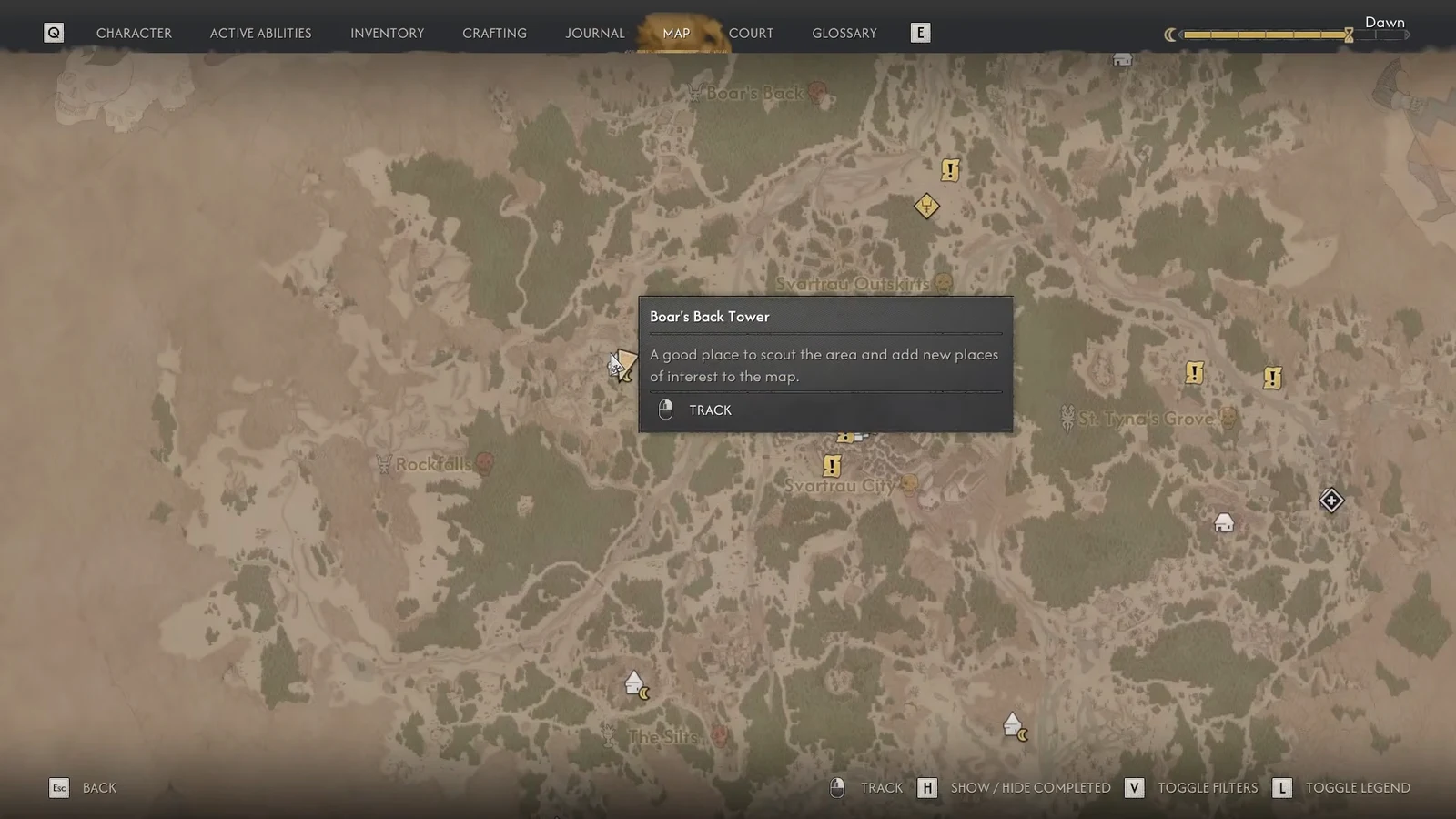Open the Inventory tab
Screen dimensions: 1456x819
pyautogui.click(x=387, y=33)
